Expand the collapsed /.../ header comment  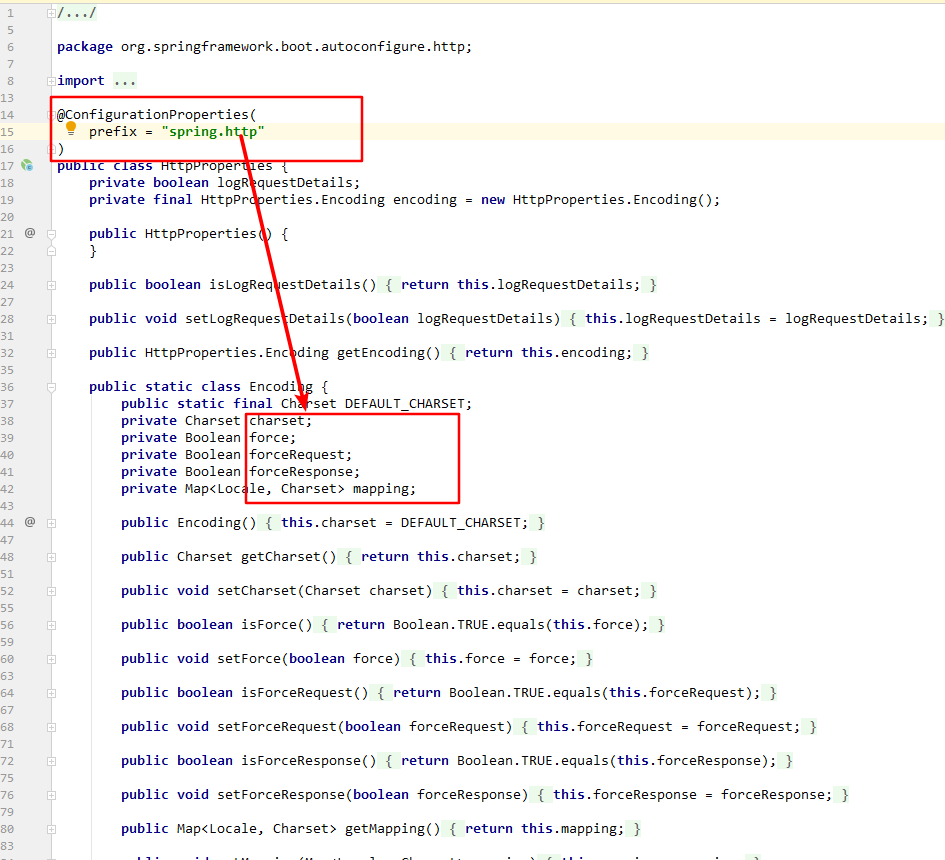pyautogui.click(x=77, y=12)
